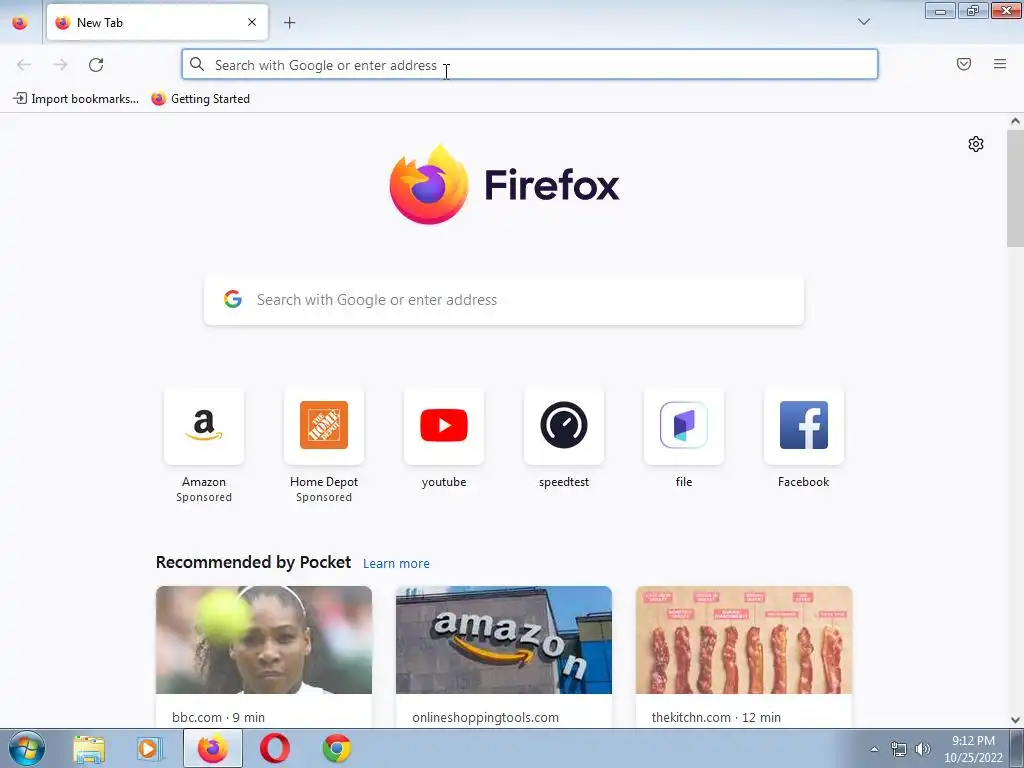The height and width of the screenshot is (768, 1024).
Task: Open the thekitchn.com bacon story thumbnail
Action: 744,640
